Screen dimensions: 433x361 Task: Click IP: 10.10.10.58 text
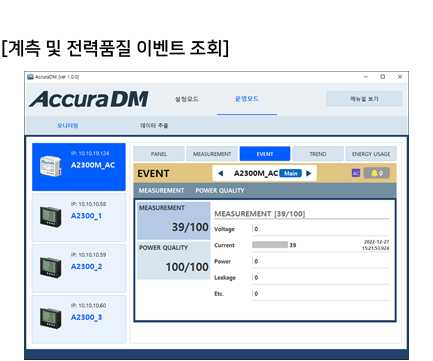click(x=88, y=204)
